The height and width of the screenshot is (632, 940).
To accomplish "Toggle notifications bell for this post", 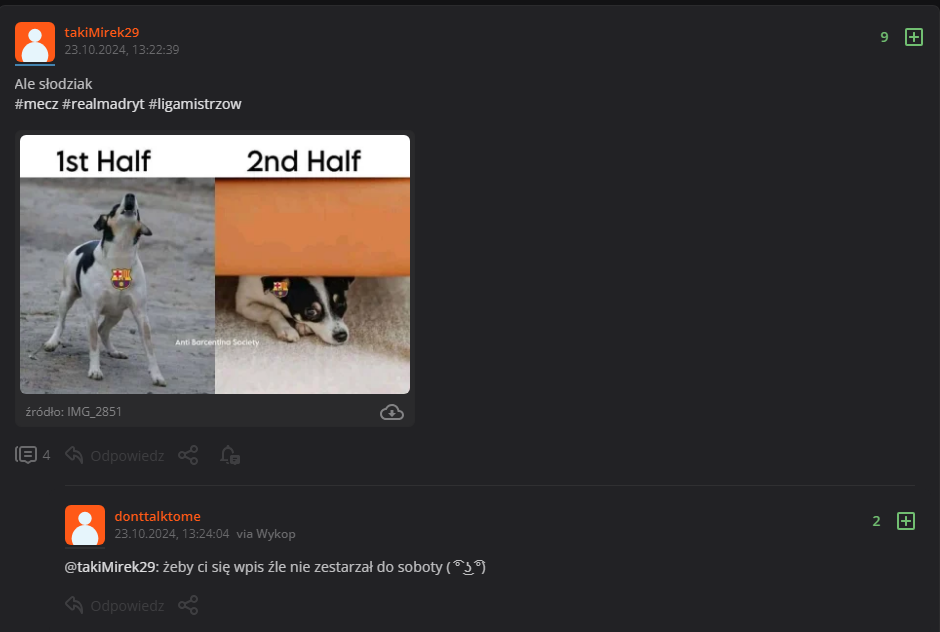I will click(x=230, y=455).
